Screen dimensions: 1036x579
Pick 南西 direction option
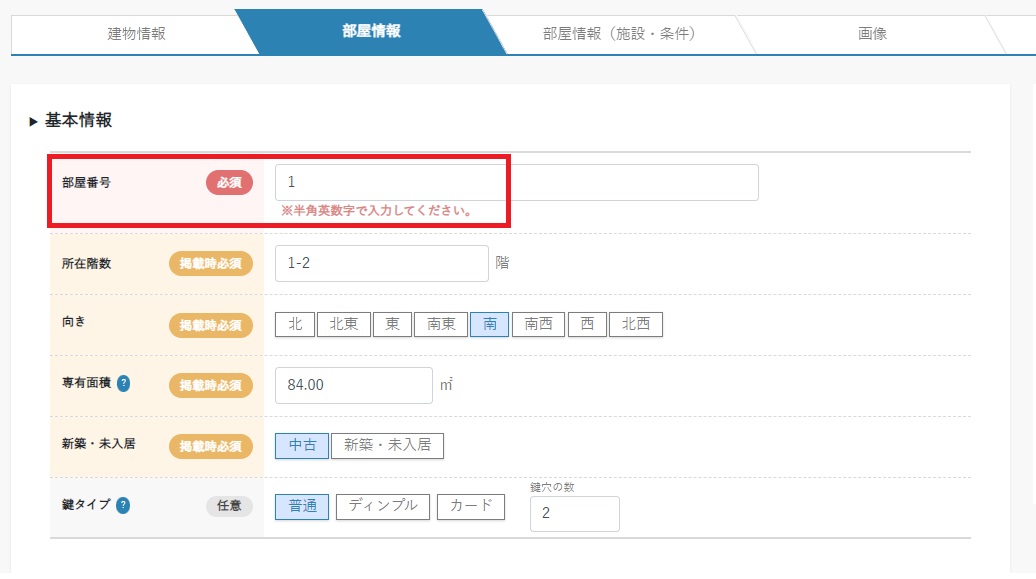pyautogui.click(x=538, y=324)
